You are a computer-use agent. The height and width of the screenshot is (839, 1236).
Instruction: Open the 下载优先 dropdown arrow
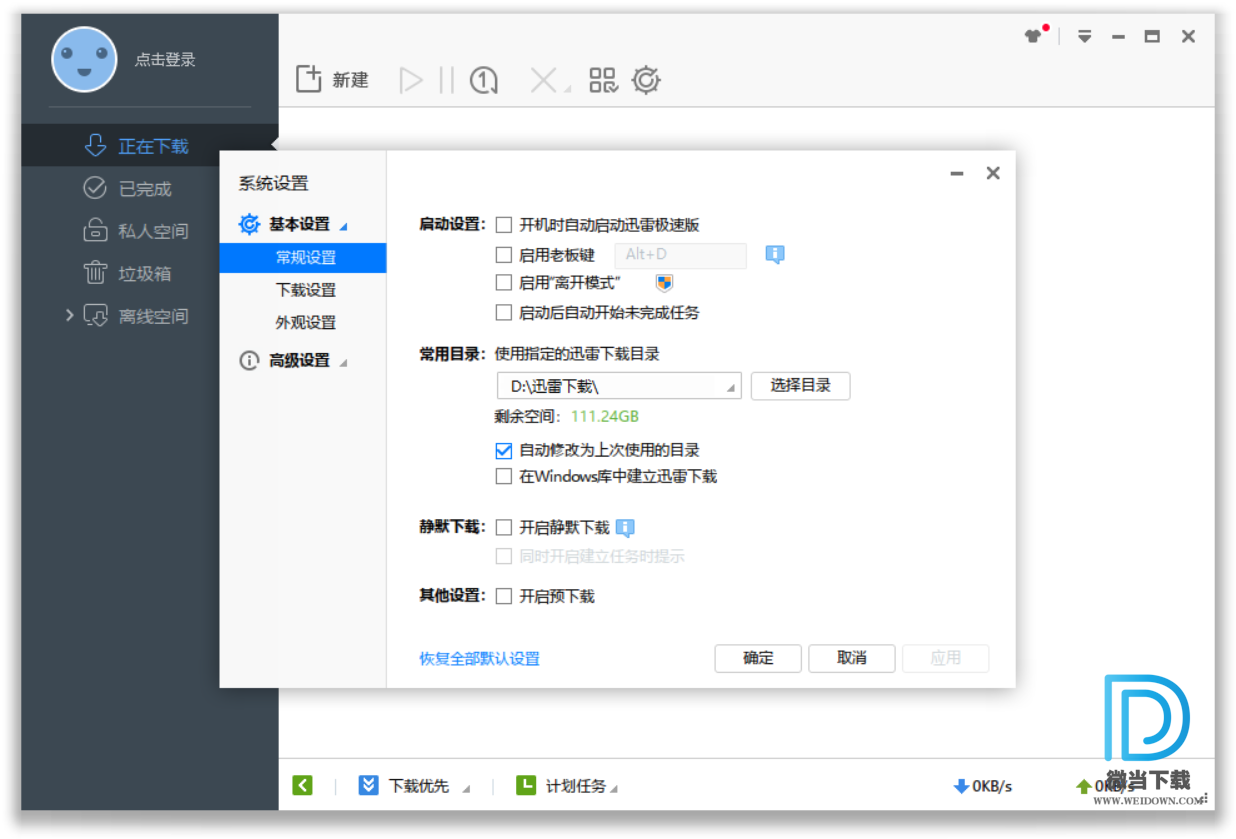pyautogui.click(x=465, y=788)
